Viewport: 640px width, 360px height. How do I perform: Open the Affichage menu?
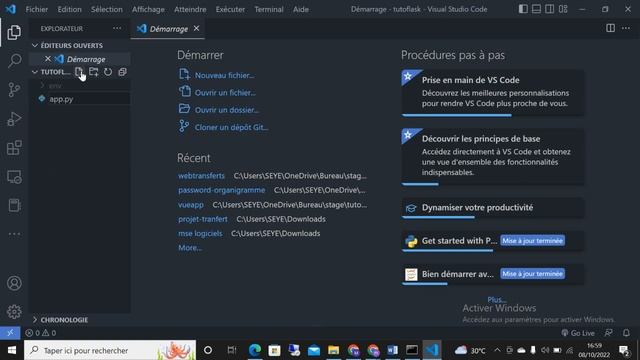click(148, 9)
